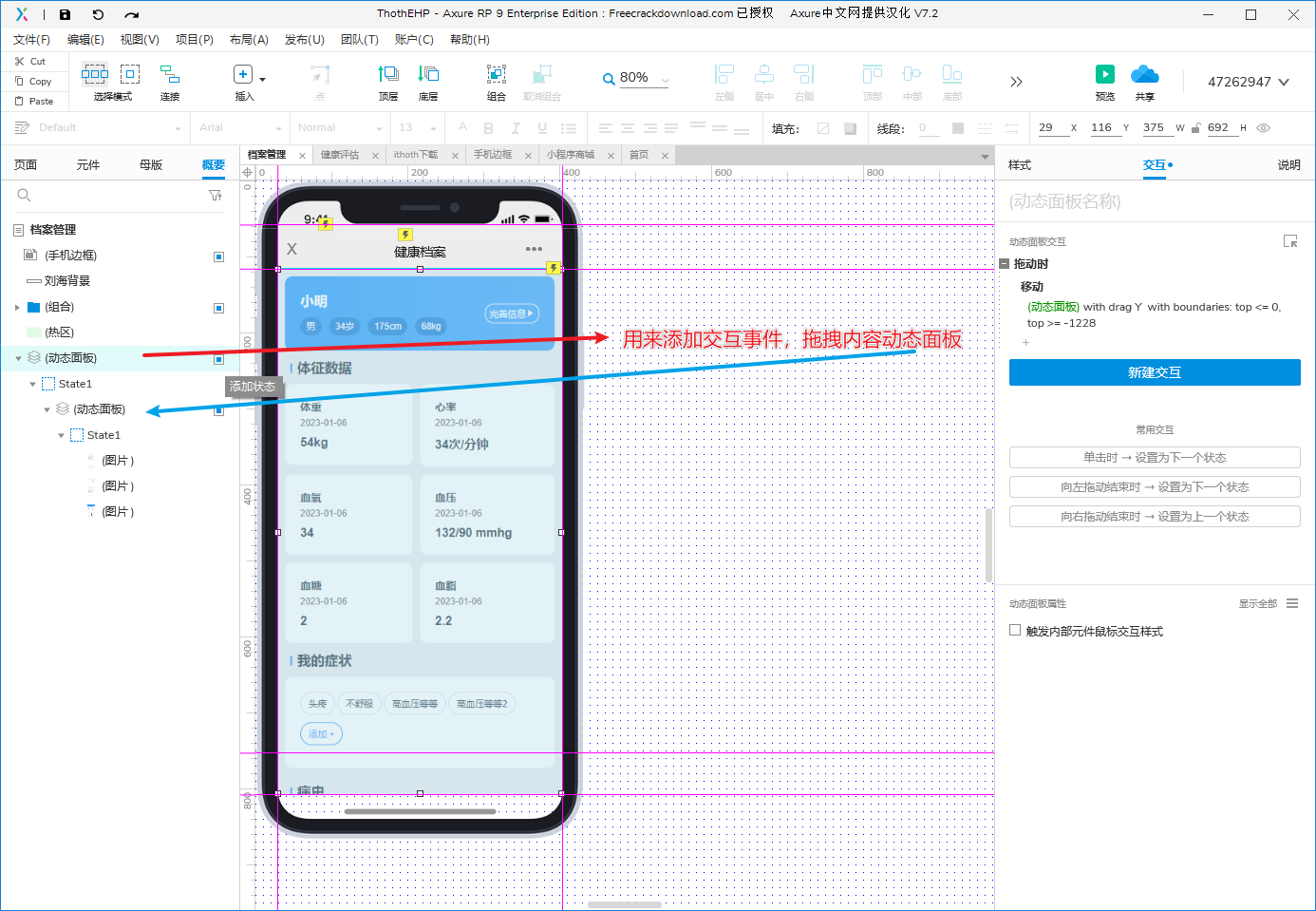
Task: Expand the (组合) group tree item
Action: click(x=17, y=307)
